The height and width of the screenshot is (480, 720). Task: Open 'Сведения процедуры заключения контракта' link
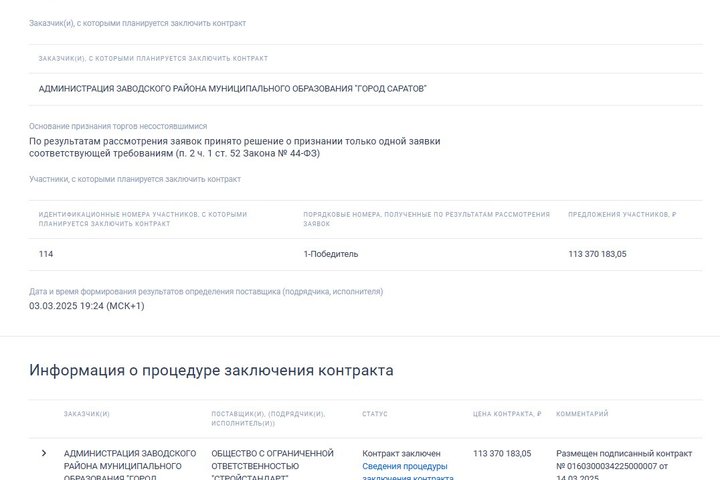pos(407,472)
